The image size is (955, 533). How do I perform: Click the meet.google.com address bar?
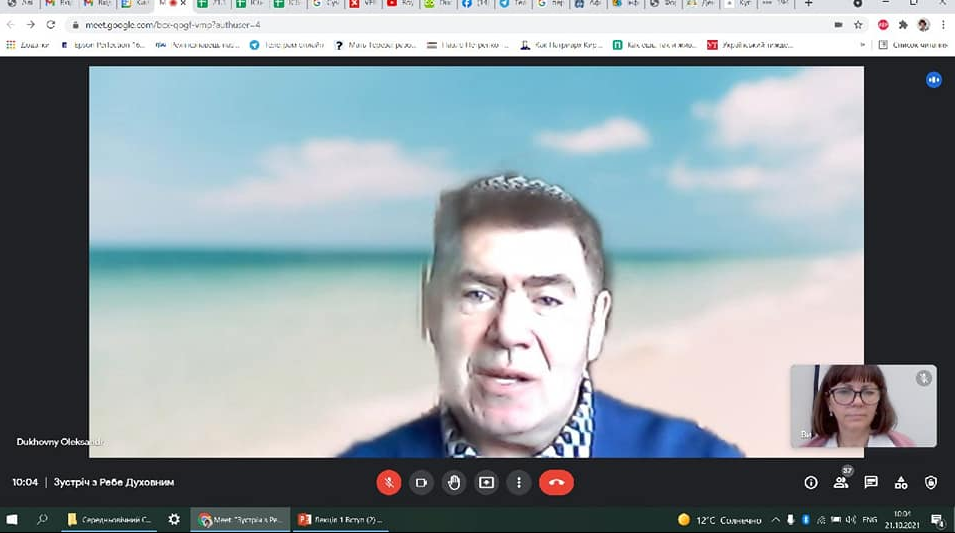(x=400, y=25)
